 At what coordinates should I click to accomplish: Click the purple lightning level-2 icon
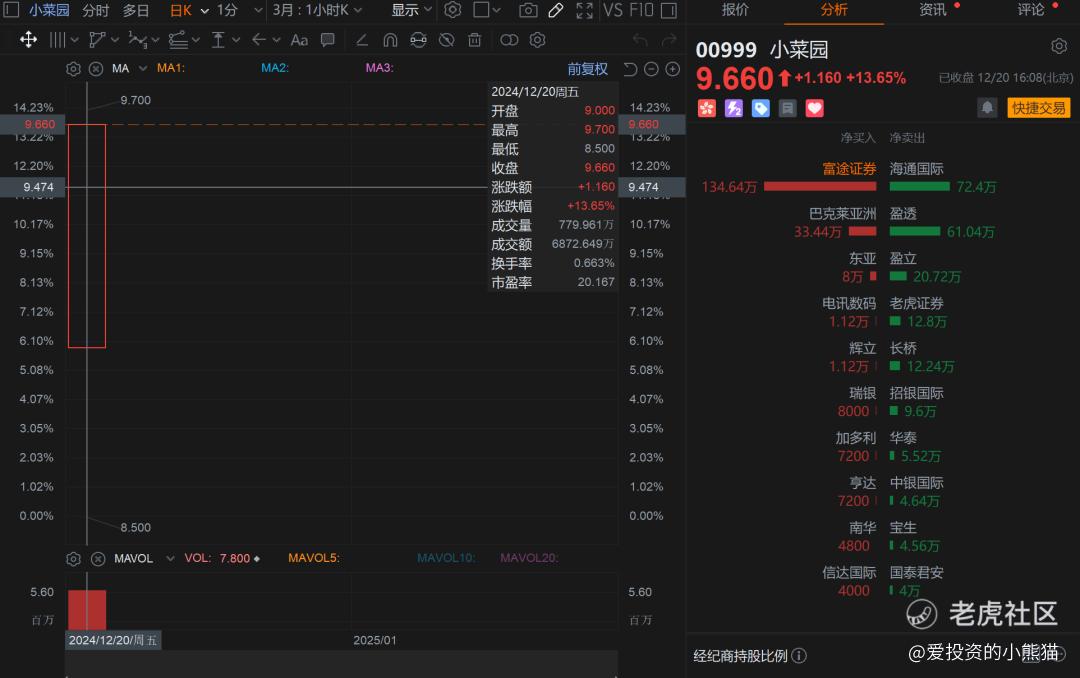[734, 108]
